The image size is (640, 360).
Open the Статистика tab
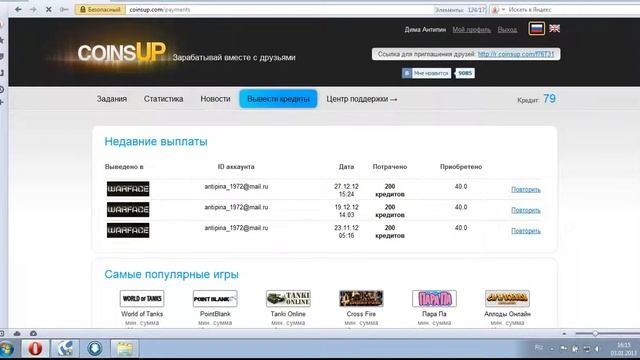click(x=163, y=99)
